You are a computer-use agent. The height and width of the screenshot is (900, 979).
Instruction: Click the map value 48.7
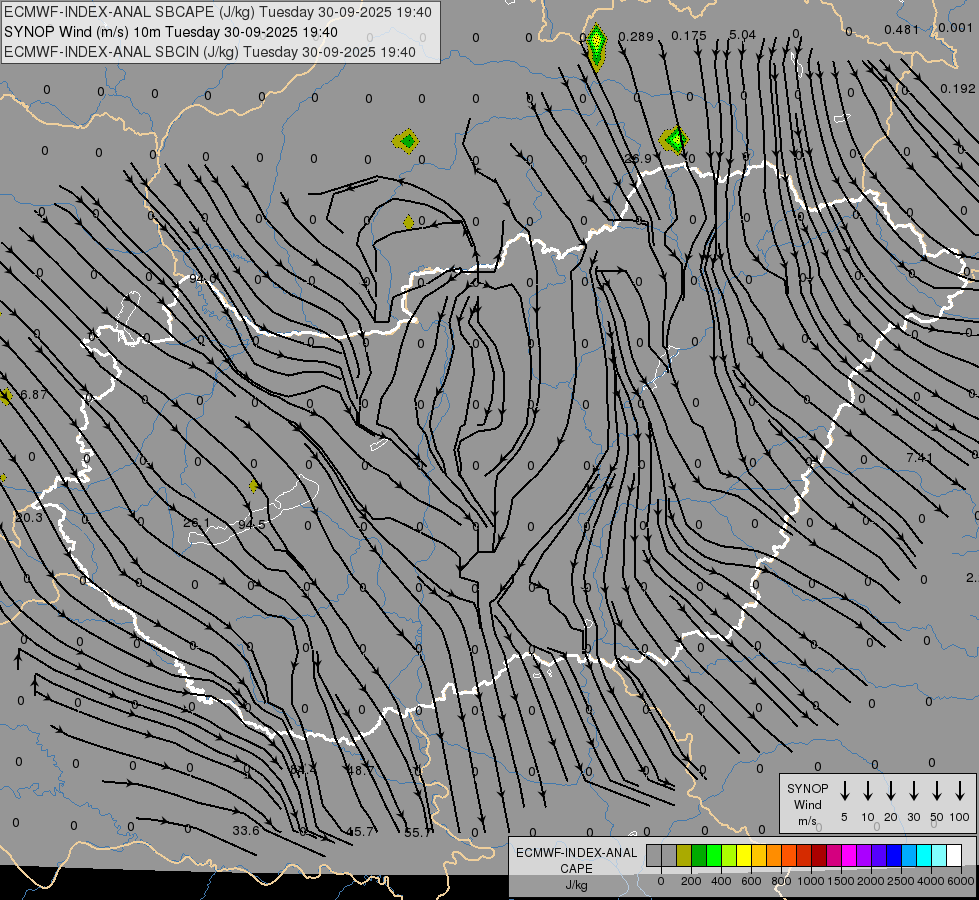coord(360,771)
